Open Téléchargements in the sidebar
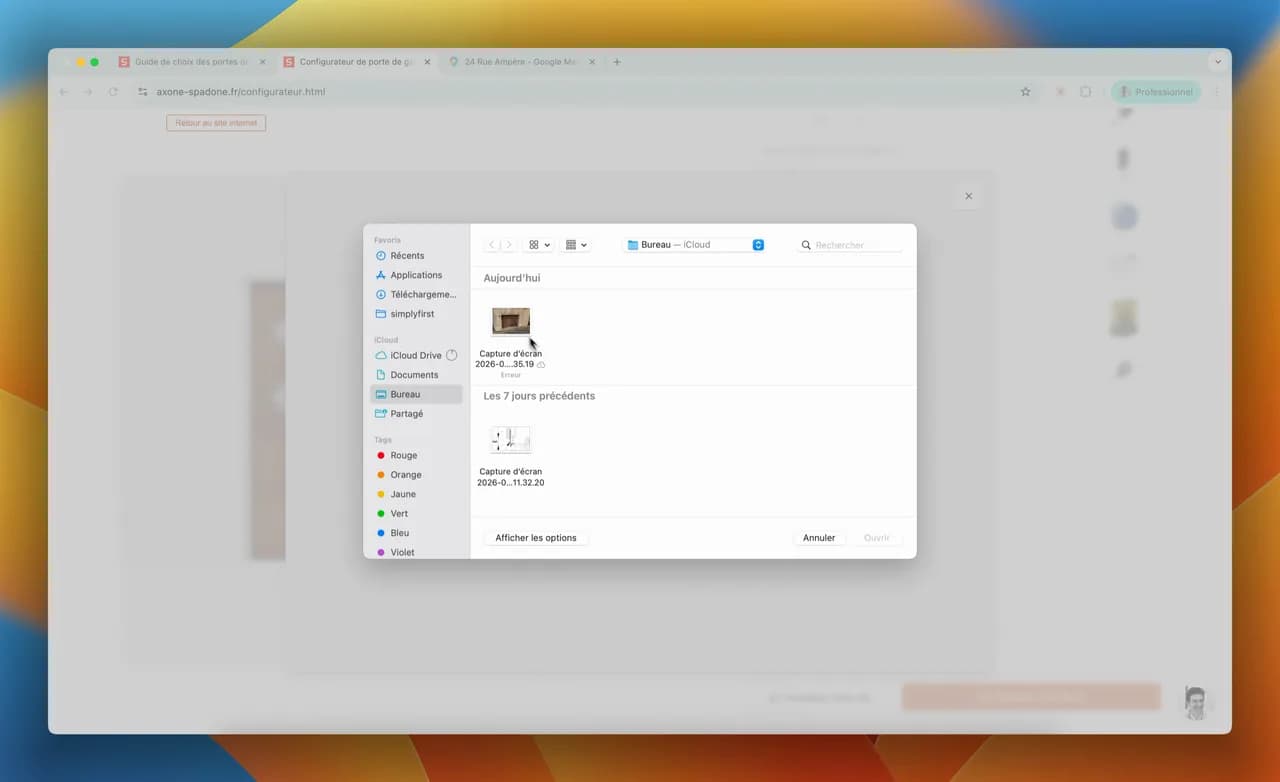The image size is (1280, 782). point(416,295)
